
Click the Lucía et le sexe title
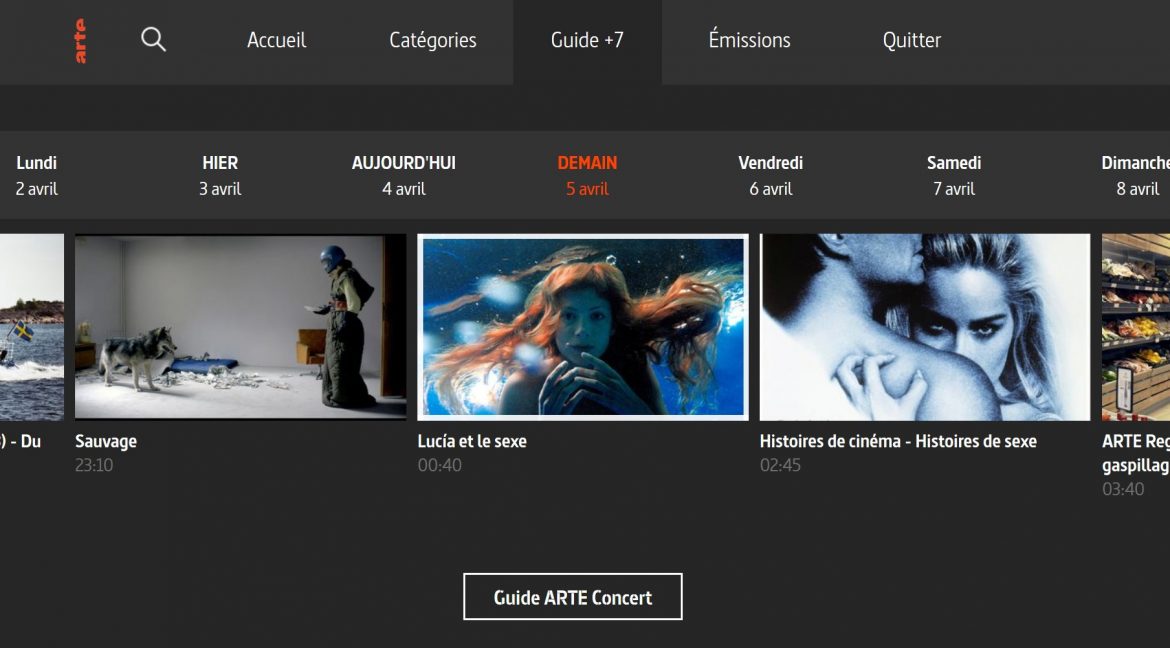coord(472,441)
